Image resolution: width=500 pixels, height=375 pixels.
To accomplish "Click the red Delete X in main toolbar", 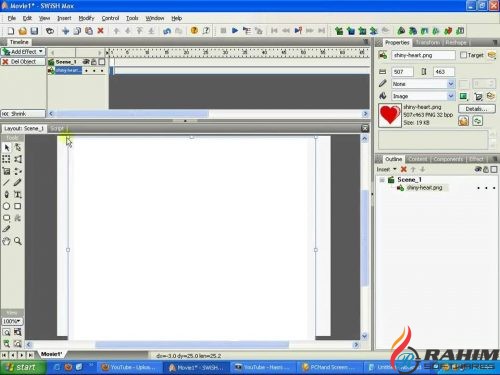I will (x=100, y=31).
